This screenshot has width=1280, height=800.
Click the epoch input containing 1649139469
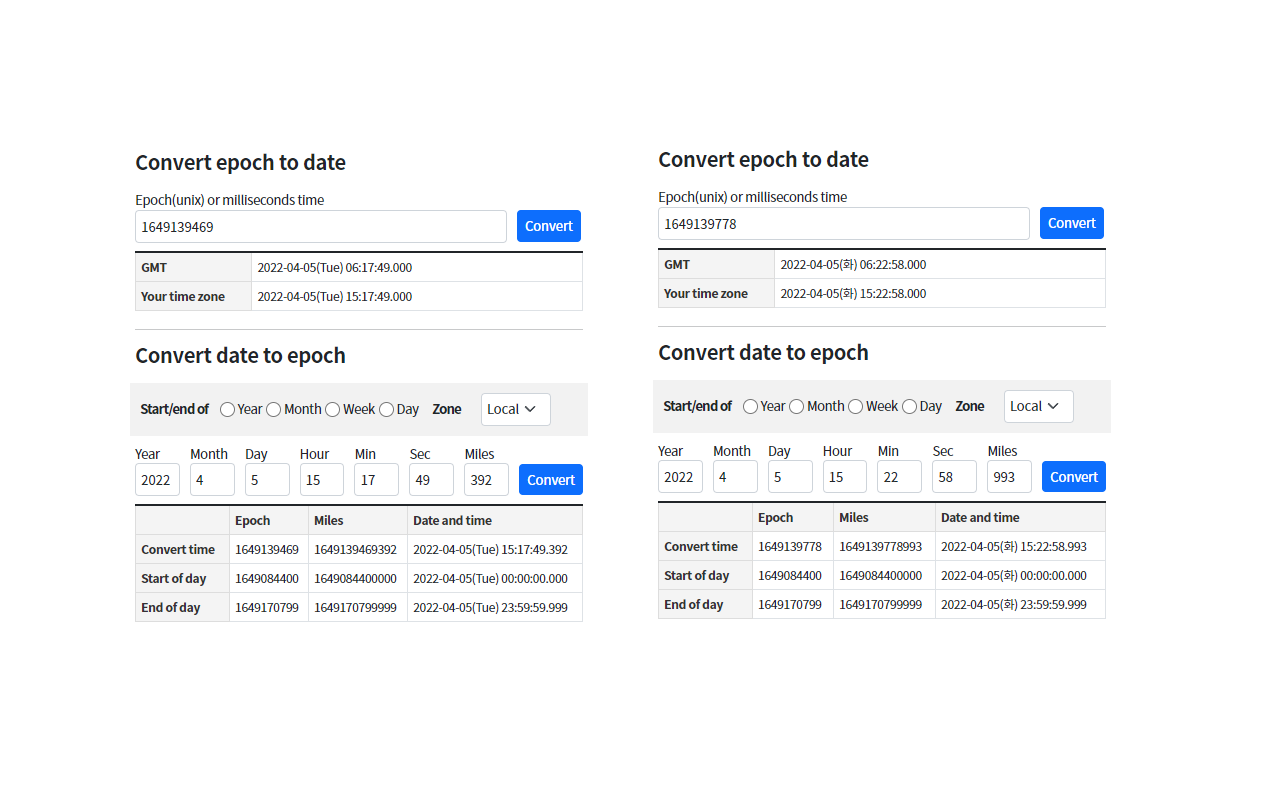coord(320,226)
